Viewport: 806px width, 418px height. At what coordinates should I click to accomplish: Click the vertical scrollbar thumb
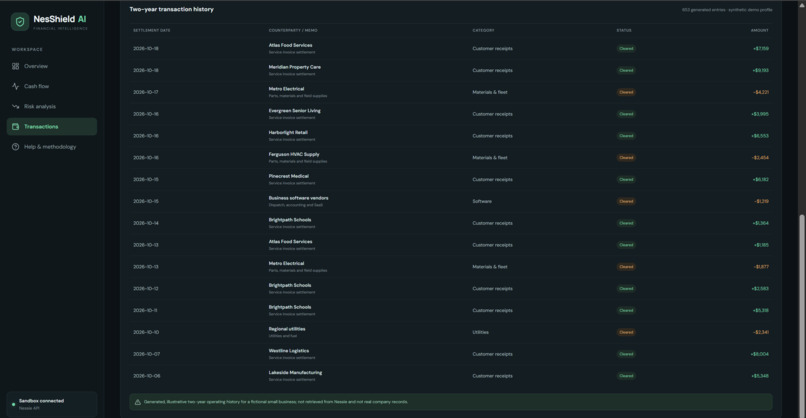tap(802, 314)
